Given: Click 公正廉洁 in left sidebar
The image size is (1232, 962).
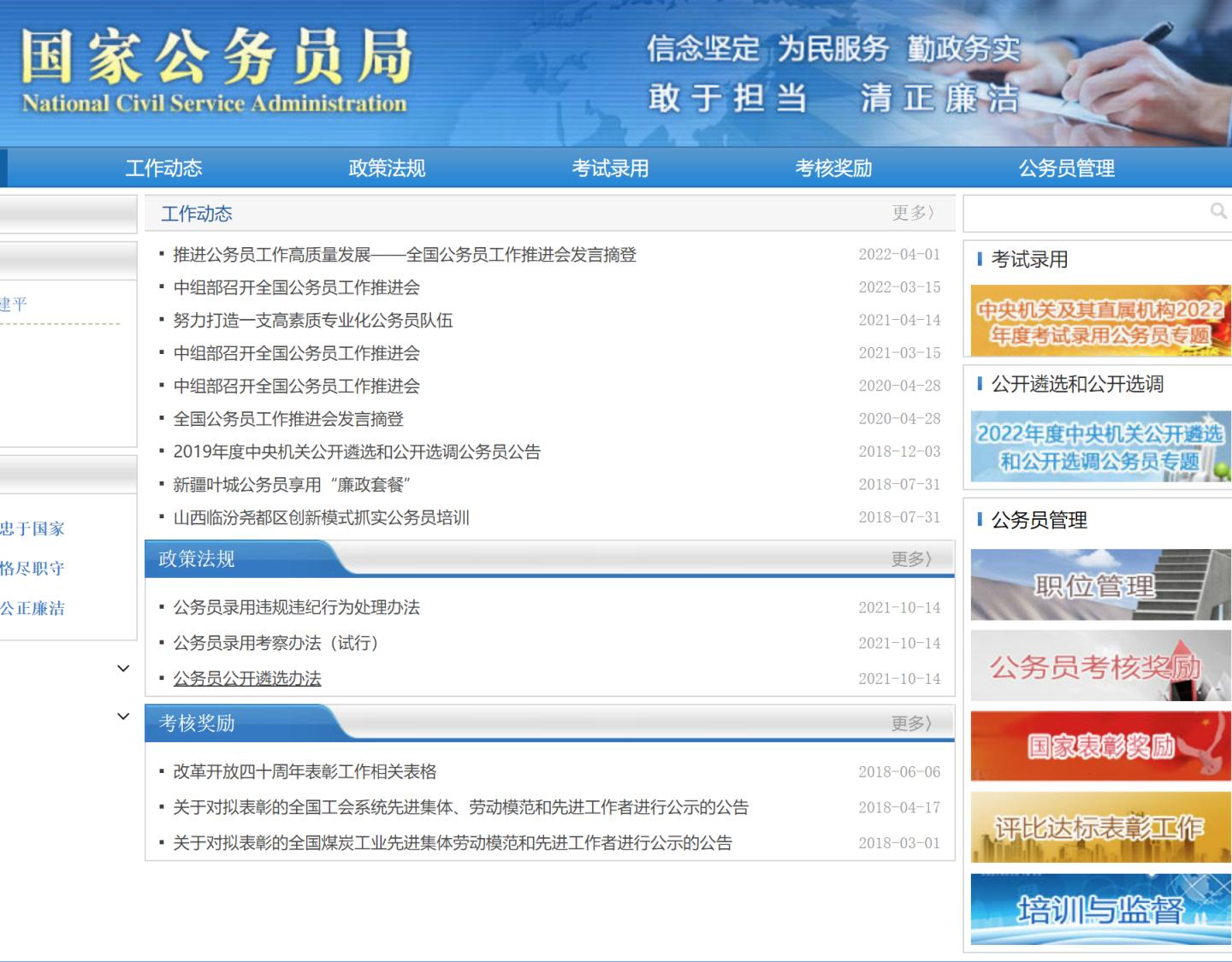Looking at the screenshot, I should pos(33,609).
